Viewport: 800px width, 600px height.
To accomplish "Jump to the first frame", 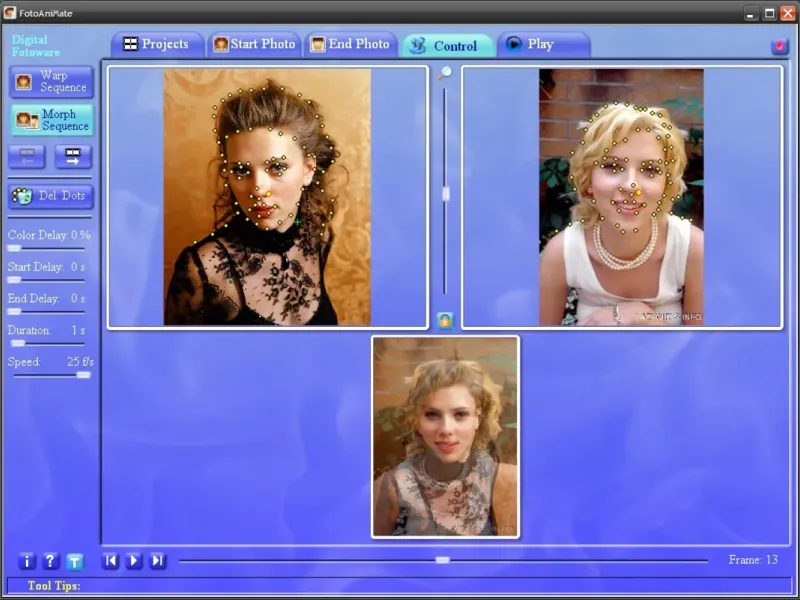I will tap(110, 561).
